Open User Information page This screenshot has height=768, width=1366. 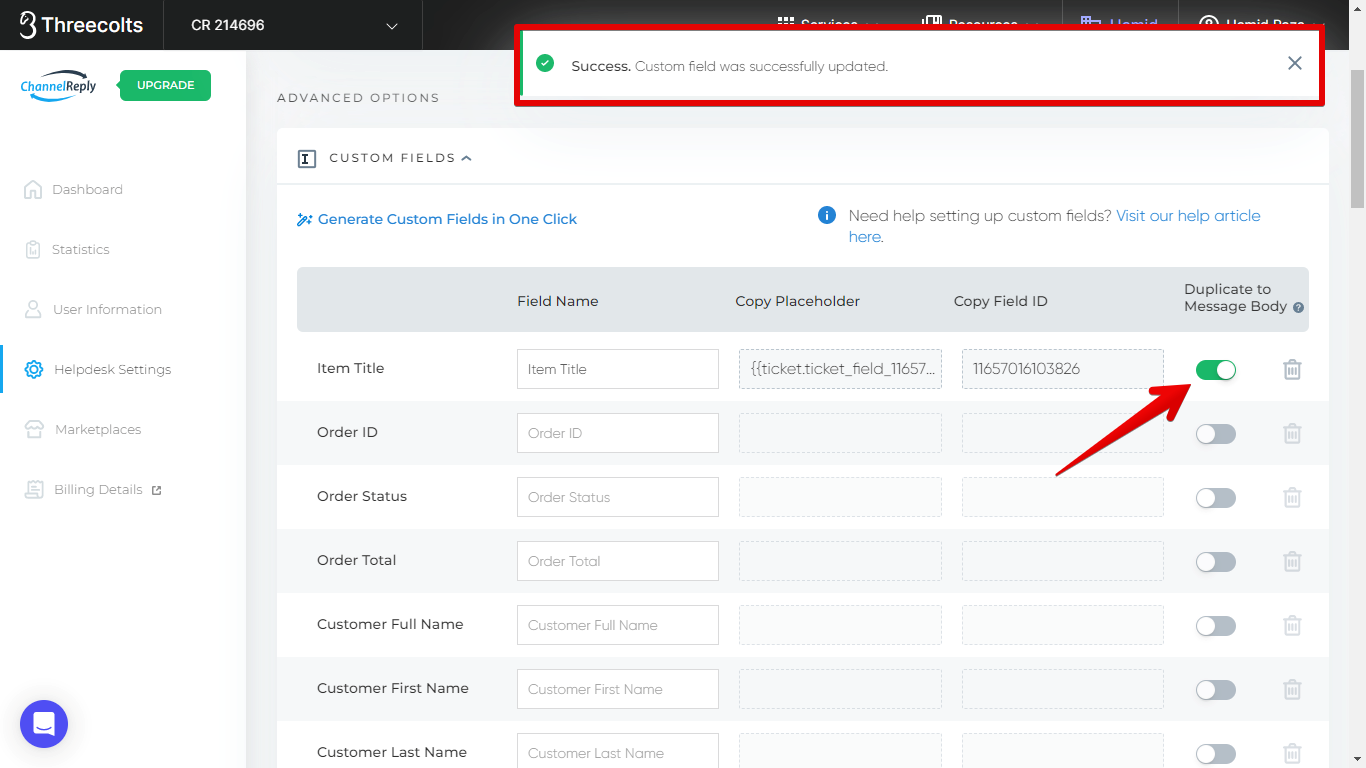tap(107, 309)
